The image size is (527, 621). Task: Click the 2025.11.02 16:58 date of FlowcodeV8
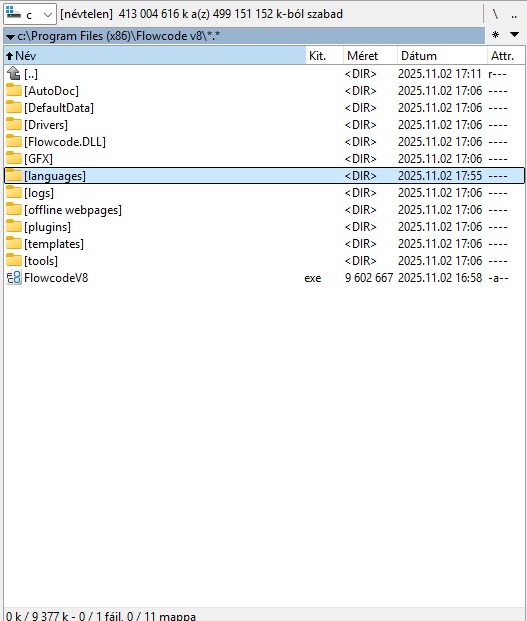[x=440, y=278]
